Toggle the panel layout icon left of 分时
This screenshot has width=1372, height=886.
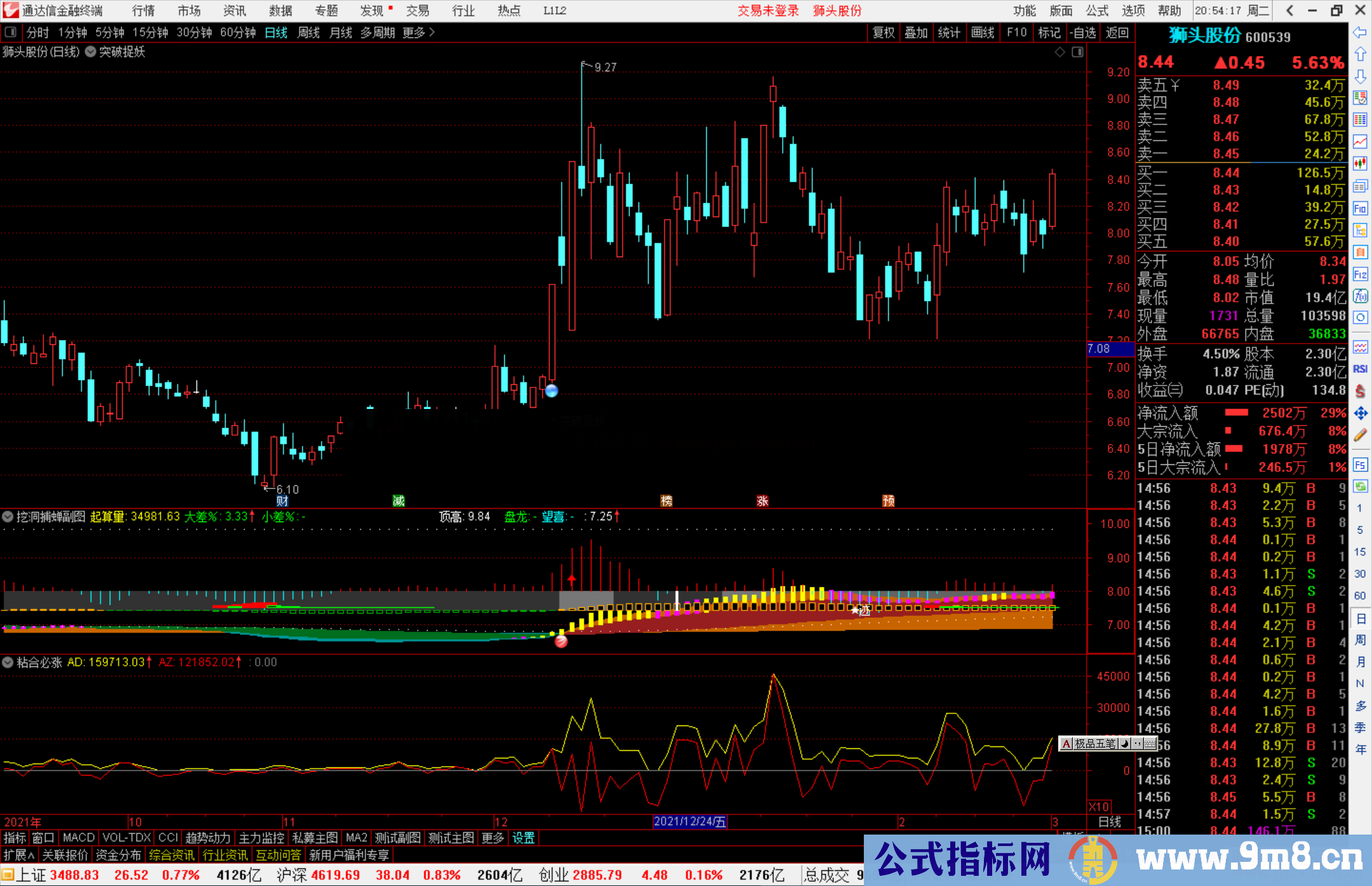[11, 32]
